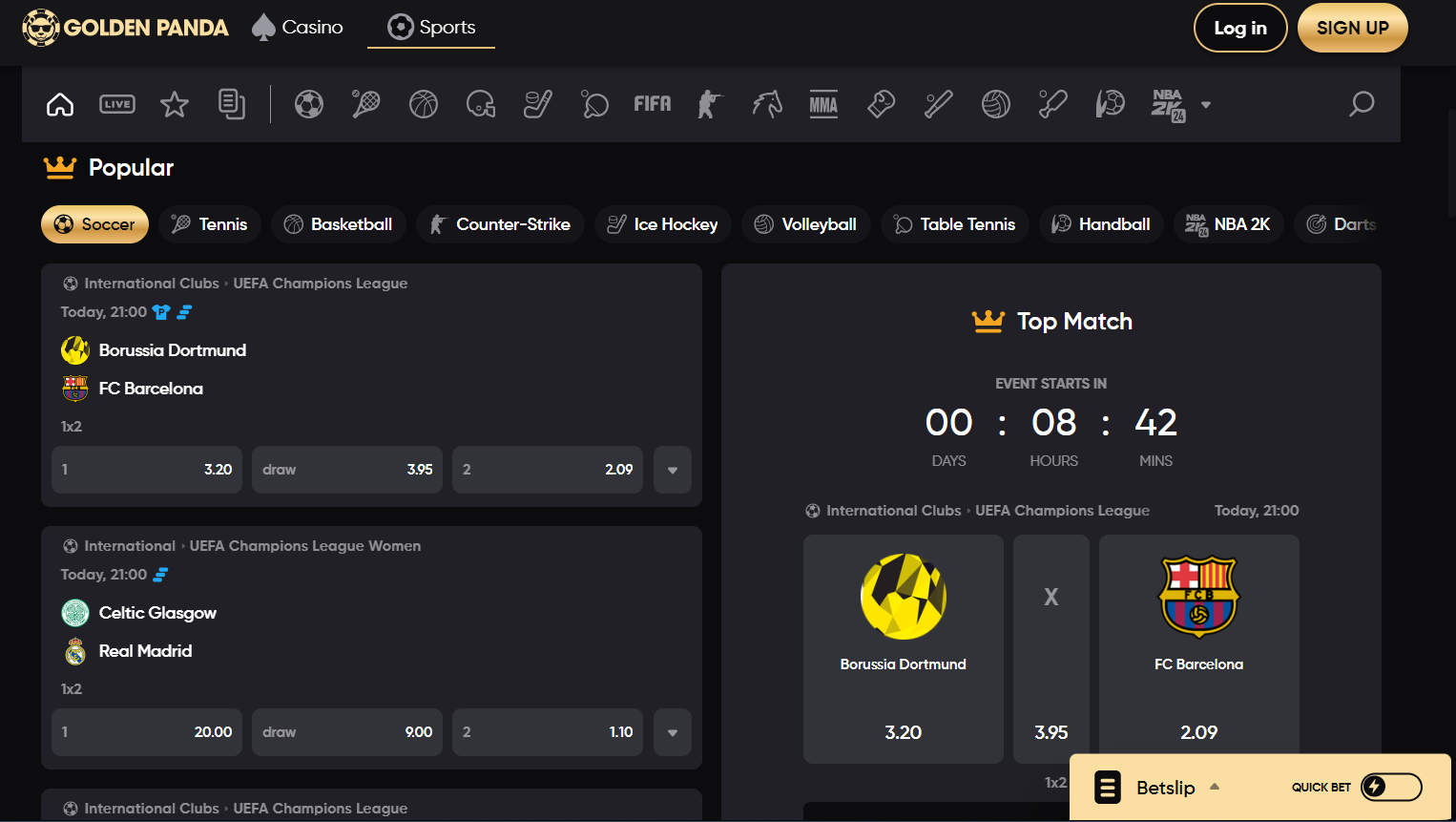Viewport: 1456px width, 822px height.
Task: Open the FIFA esports icon
Action: [x=653, y=104]
